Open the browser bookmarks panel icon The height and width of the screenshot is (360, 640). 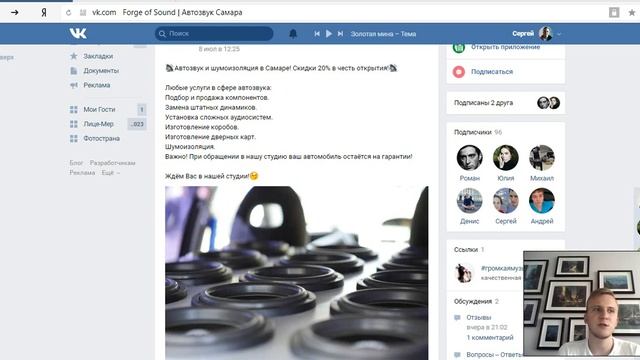(614, 13)
